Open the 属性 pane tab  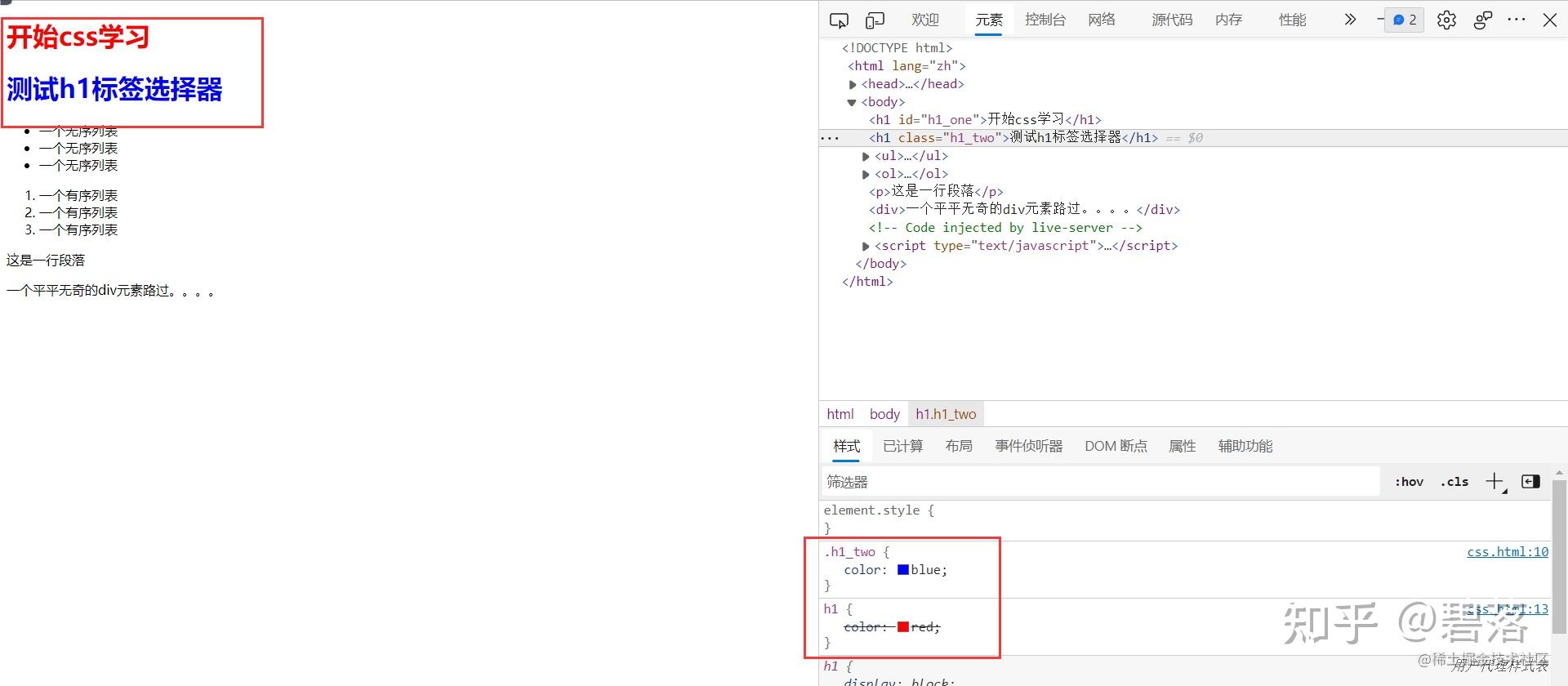[1182, 446]
